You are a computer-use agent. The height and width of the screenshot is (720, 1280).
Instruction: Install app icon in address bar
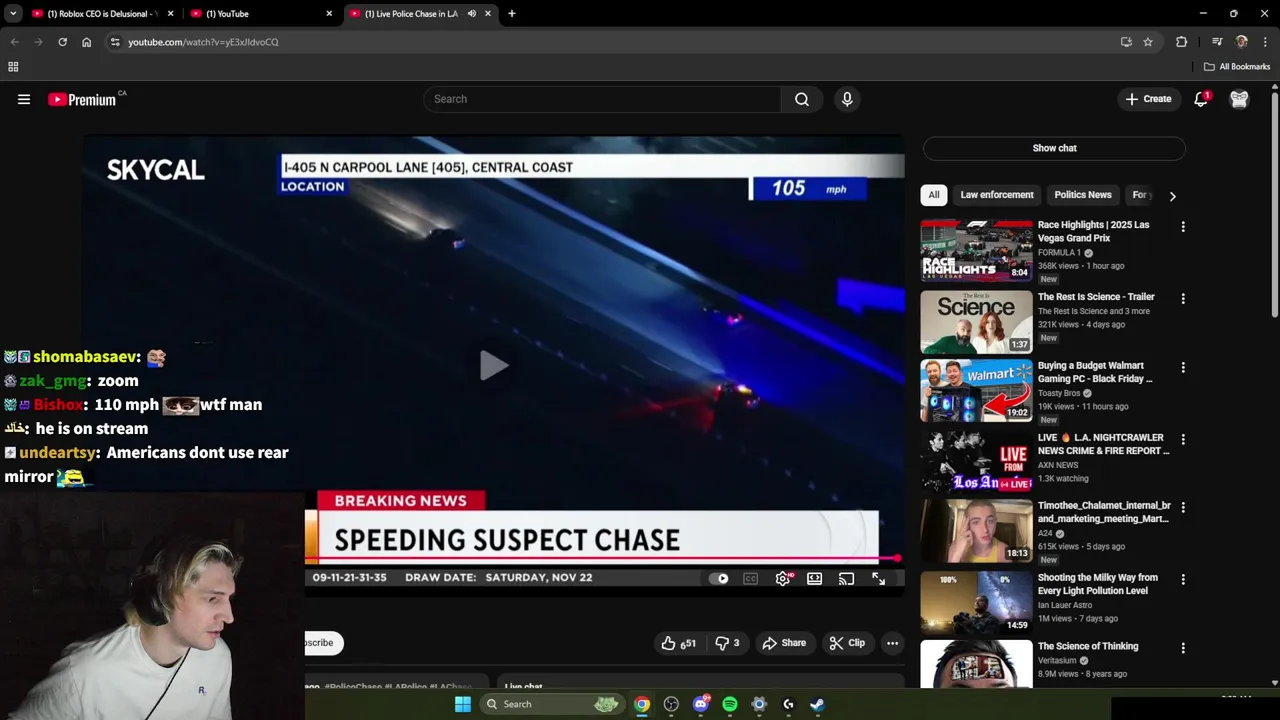coord(1126,42)
